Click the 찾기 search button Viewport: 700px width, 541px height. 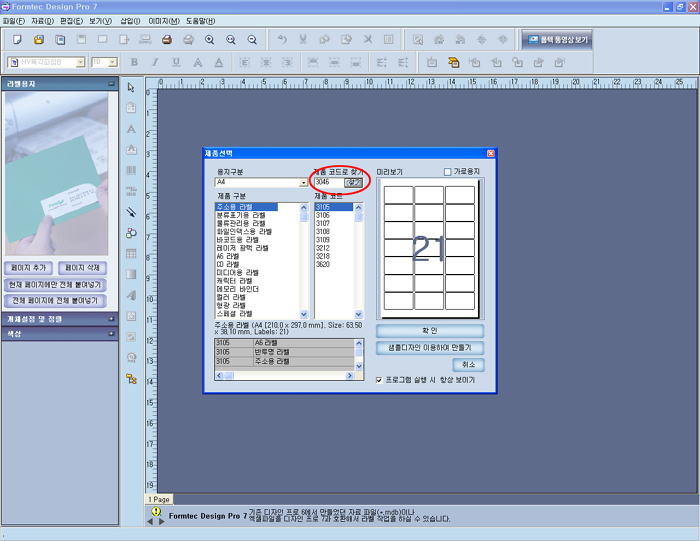(354, 183)
